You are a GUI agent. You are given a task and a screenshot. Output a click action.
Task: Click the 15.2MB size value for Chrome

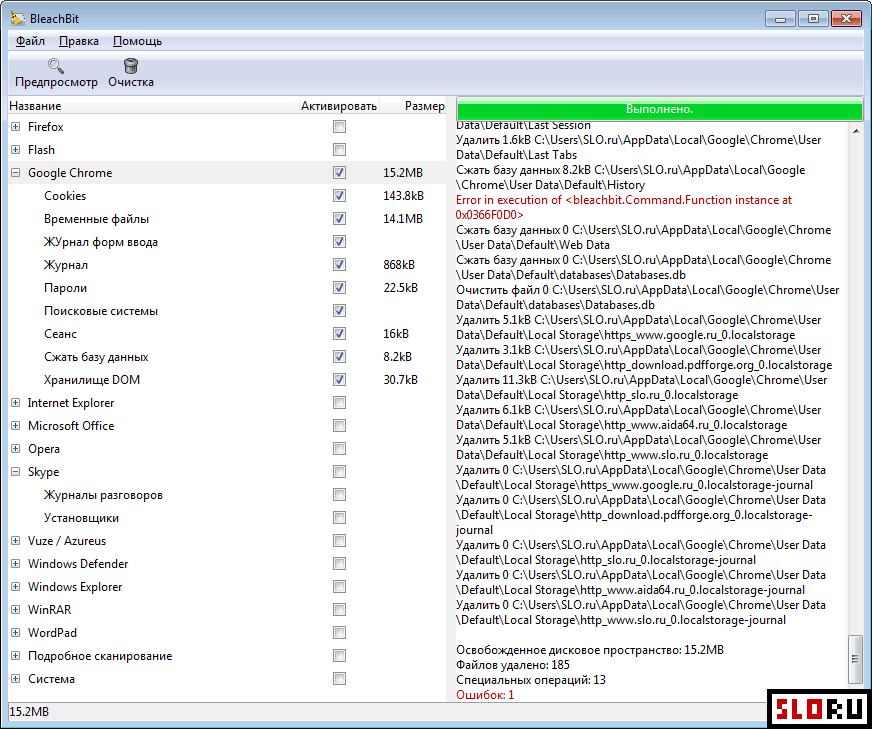click(x=403, y=173)
